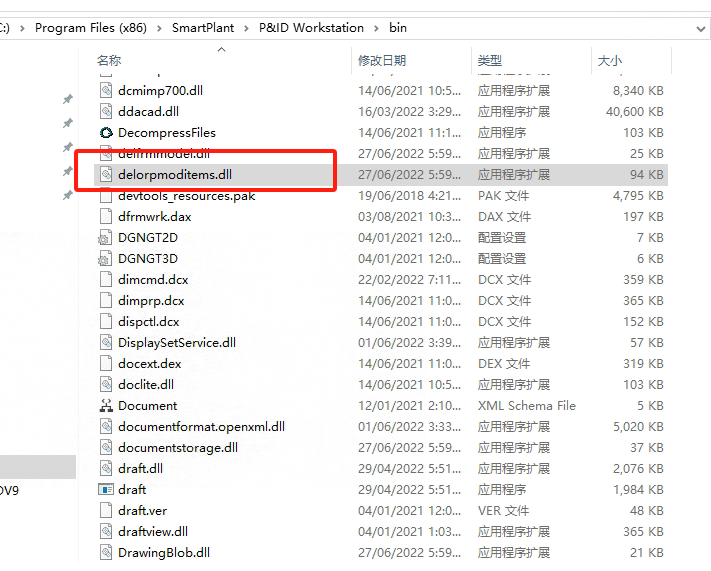
Task: Select the draft application icon
Action: click(x=106, y=489)
